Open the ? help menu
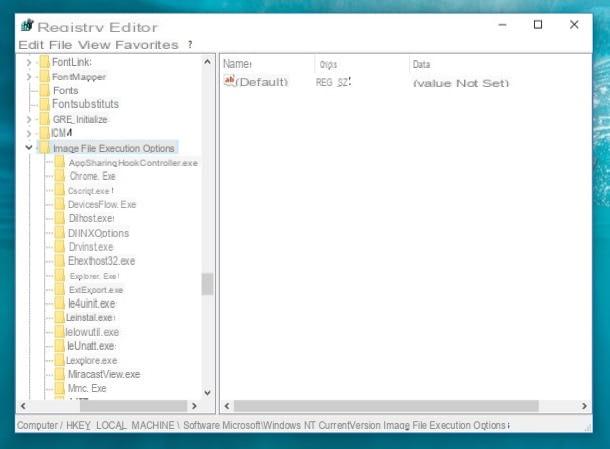This screenshot has height=449, width=610. [190, 45]
